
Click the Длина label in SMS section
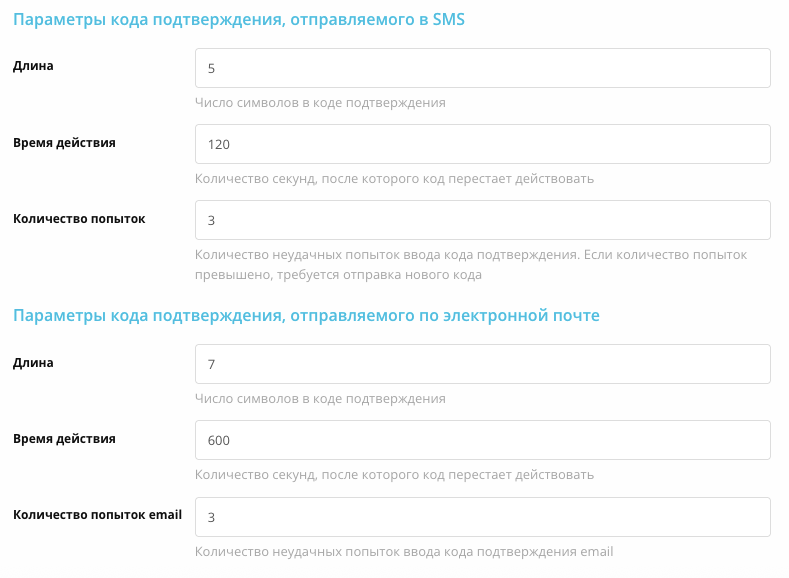pyautogui.click(x=33, y=66)
